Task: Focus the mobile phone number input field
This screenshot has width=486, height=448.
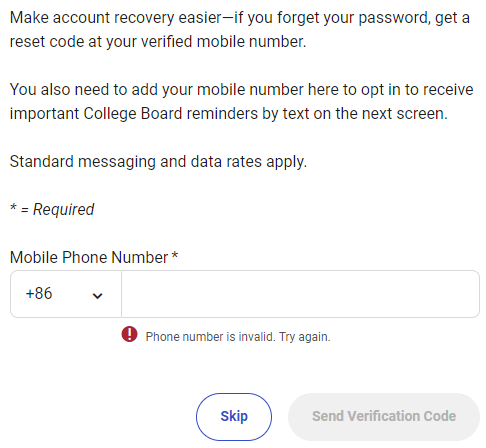Action: 300,294
